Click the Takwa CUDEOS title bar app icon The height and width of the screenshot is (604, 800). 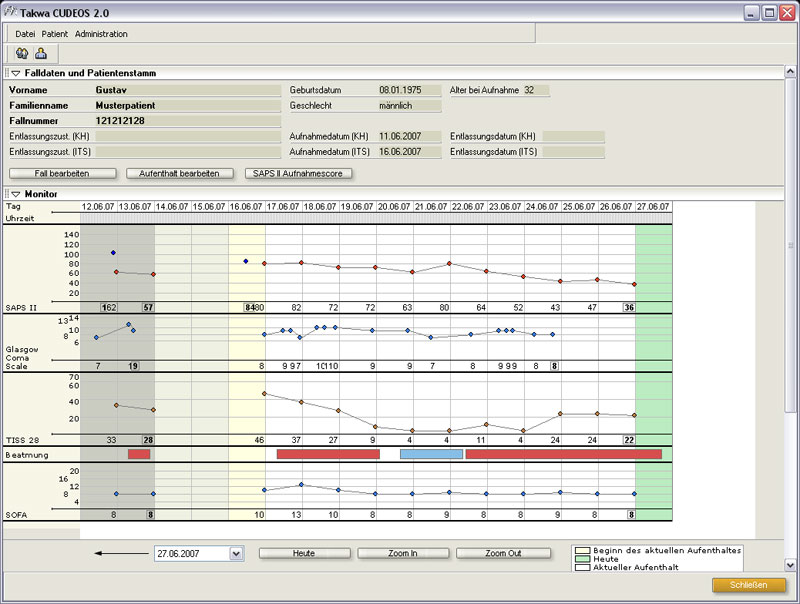[10, 12]
